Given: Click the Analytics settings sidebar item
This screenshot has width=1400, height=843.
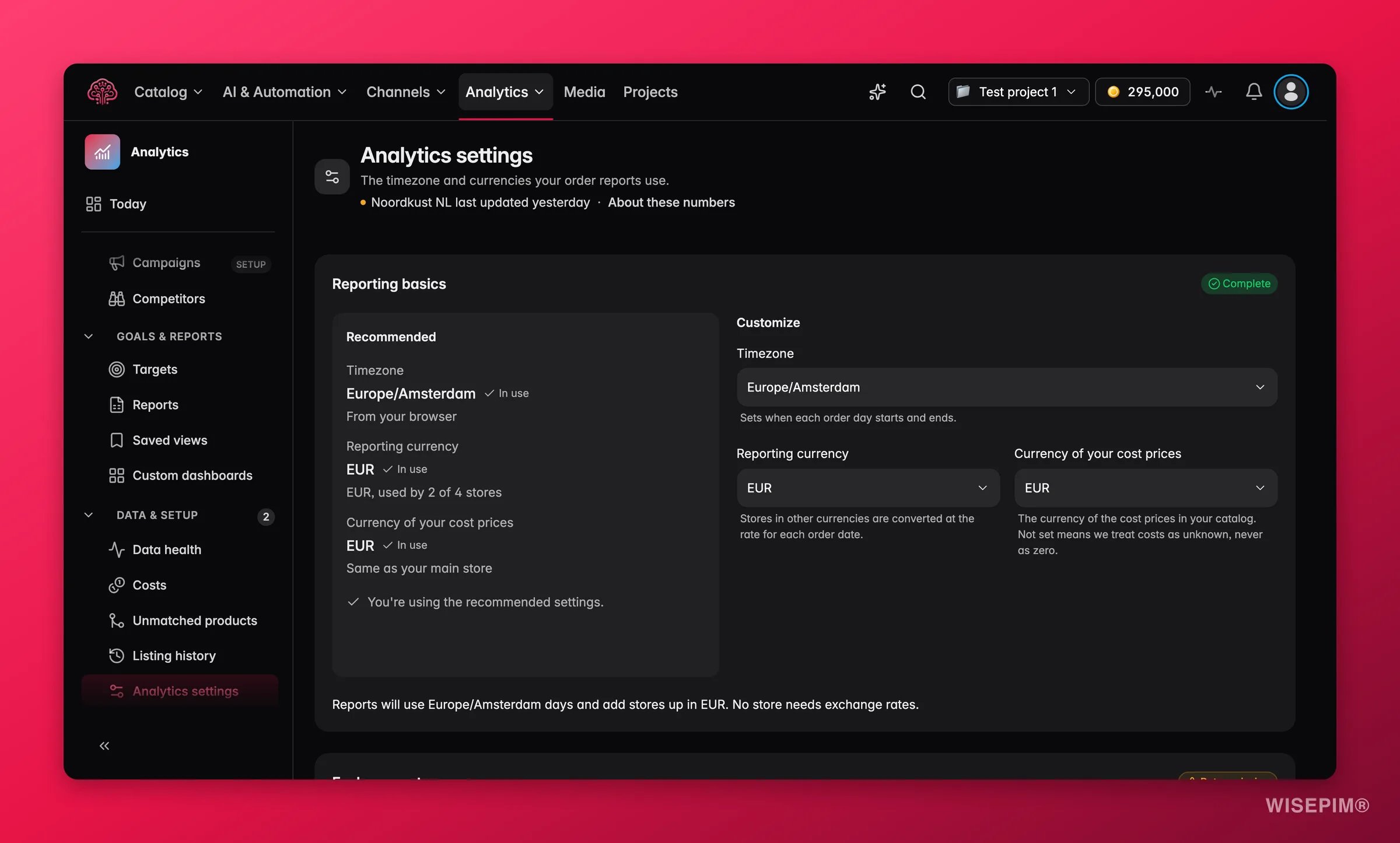Looking at the screenshot, I should [180, 691].
